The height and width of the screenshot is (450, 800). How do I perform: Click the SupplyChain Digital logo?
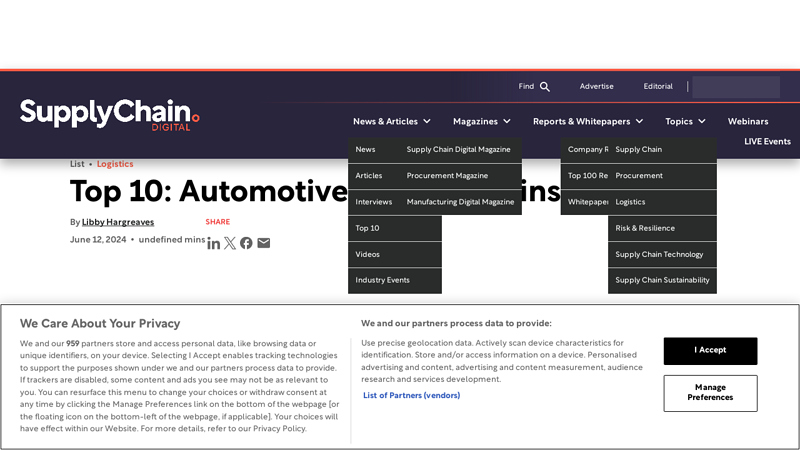pos(109,114)
